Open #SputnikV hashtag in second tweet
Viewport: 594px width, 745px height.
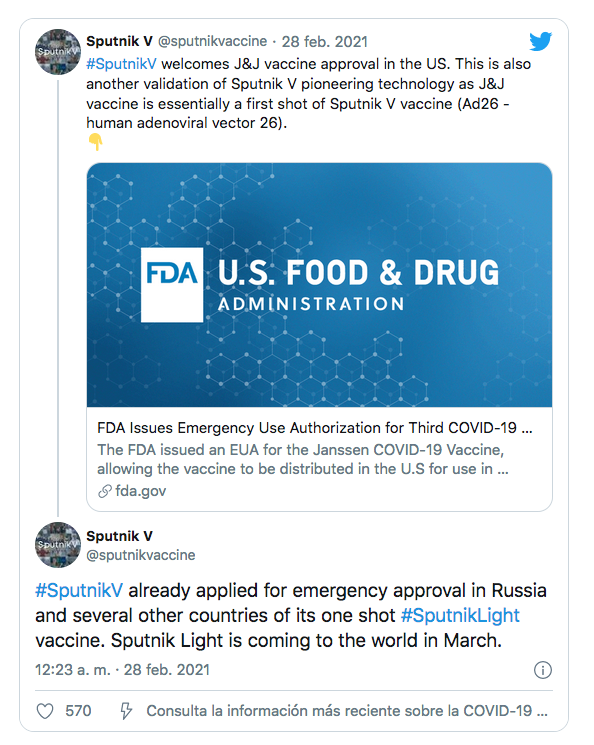tap(79, 591)
